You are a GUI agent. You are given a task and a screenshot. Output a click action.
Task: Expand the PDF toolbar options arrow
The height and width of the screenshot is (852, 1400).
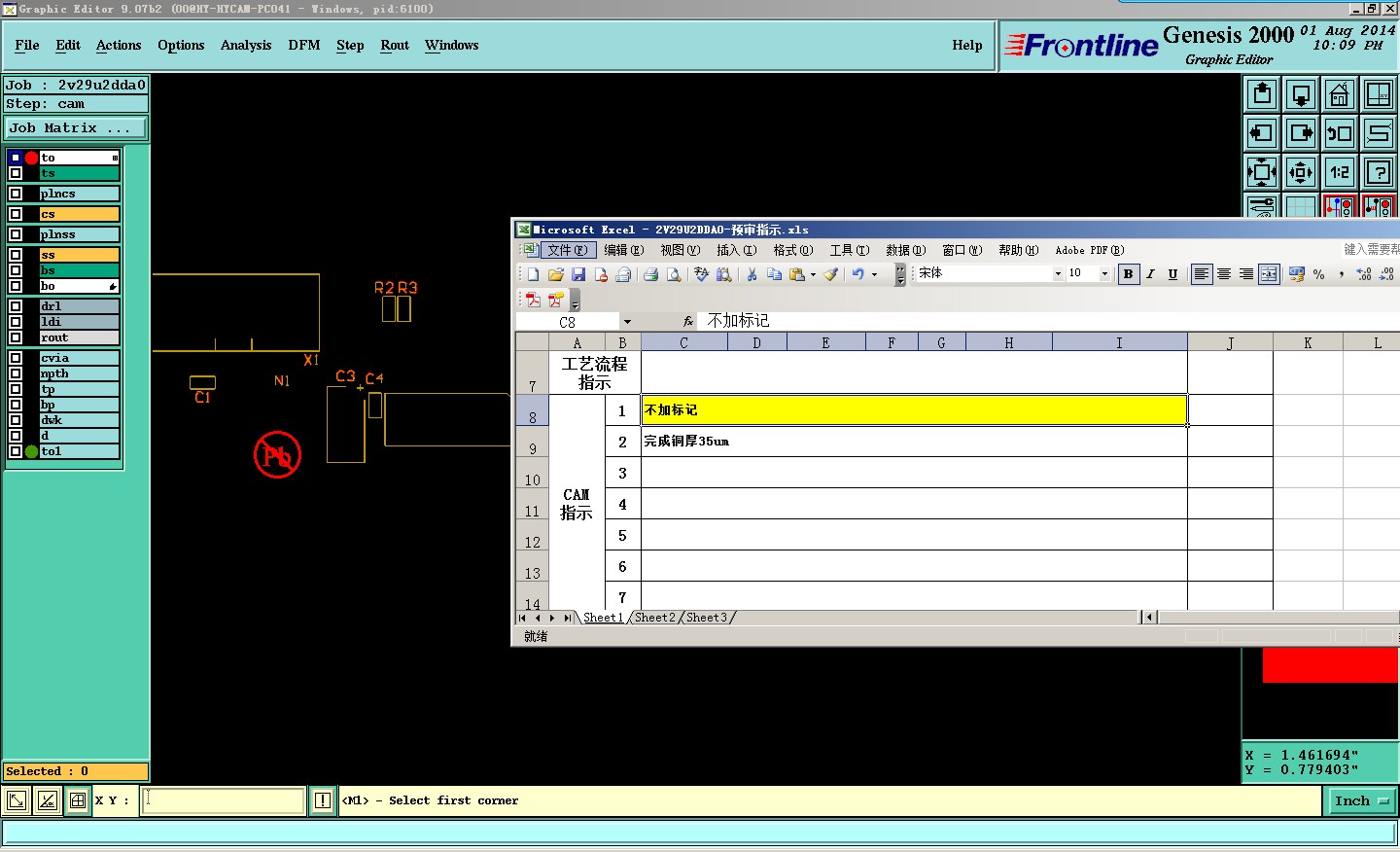coord(575,302)
